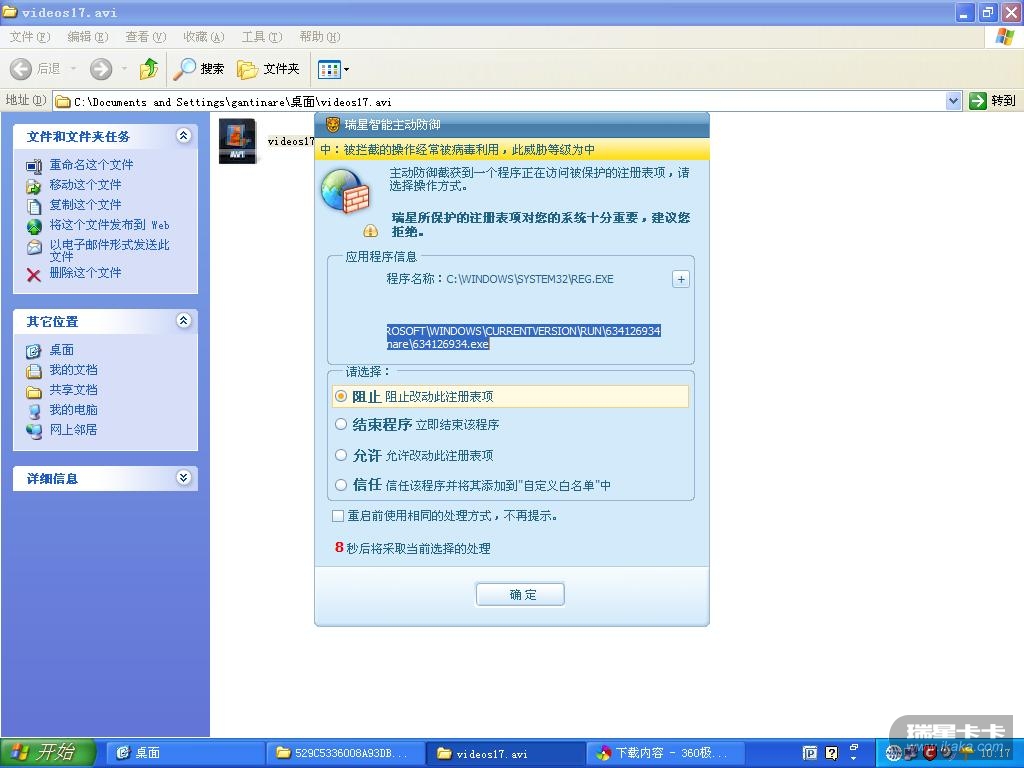This screenshot has width=1024, height=768.
Task: Click the 转到 go button
Action: point(993,101)
